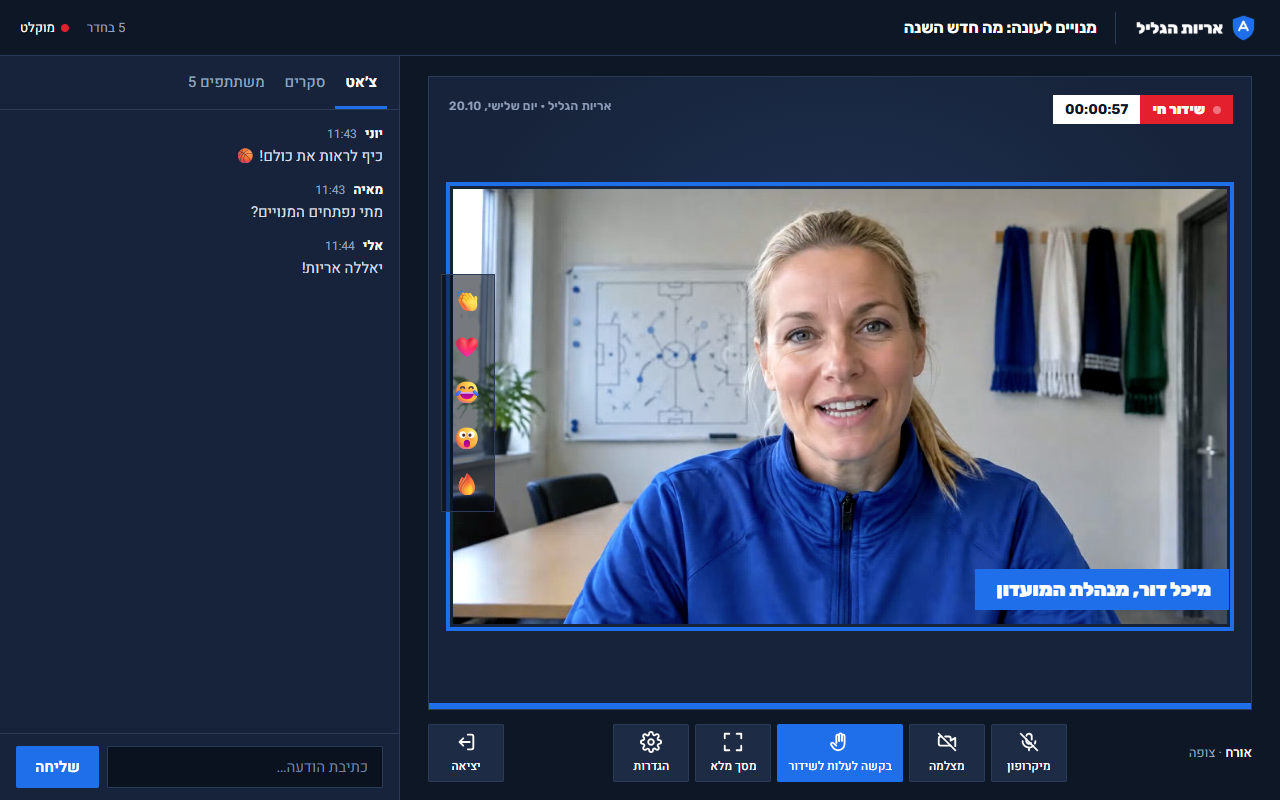Screen dimensions: 1280x800
Task: Toggle the microphone (מיקרופון) button
Action: pos(1029,752)
